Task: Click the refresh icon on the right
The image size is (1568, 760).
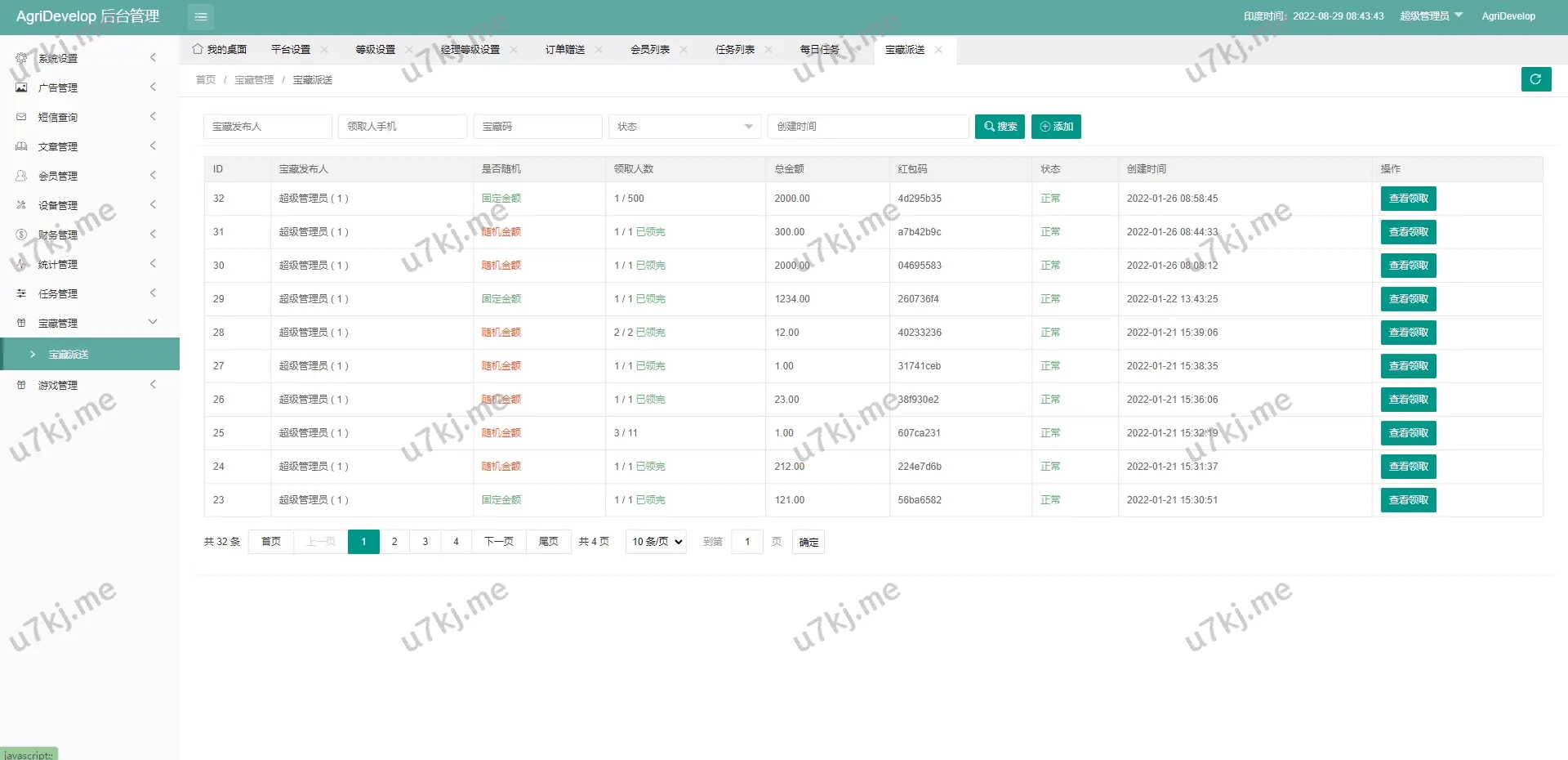Action: pyautogui.click(x=1536, y=79)
